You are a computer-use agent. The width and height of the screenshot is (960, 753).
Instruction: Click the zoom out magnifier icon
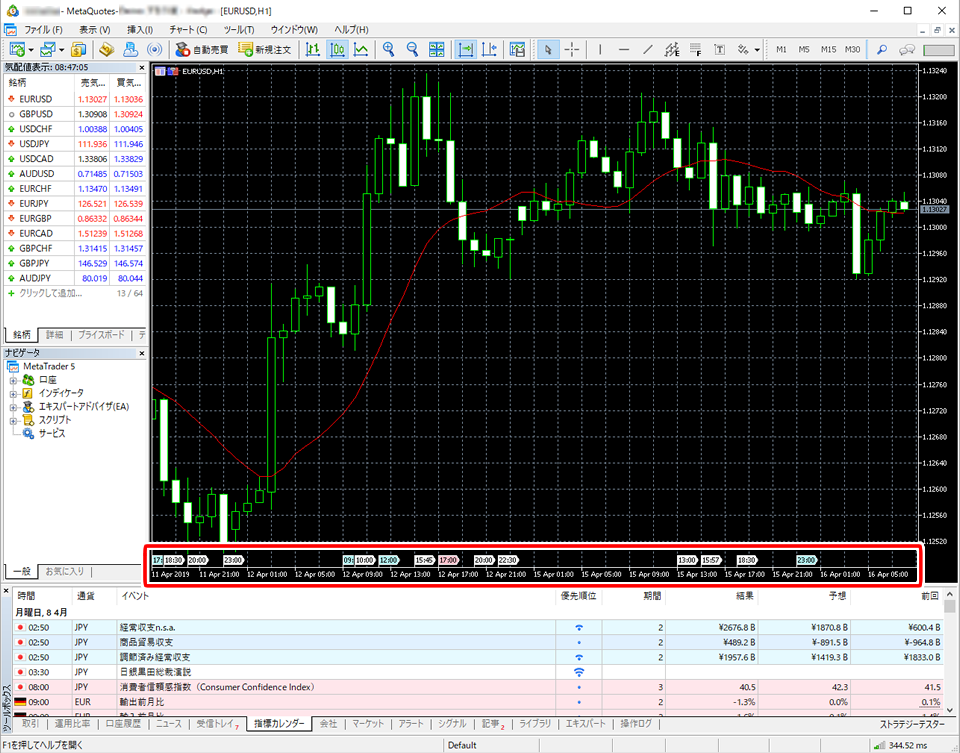click(412, 49)
